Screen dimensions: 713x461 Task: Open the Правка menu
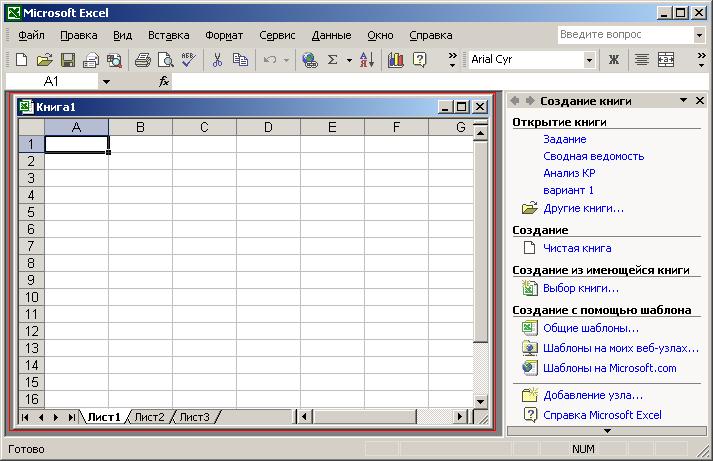pos(79,35)
